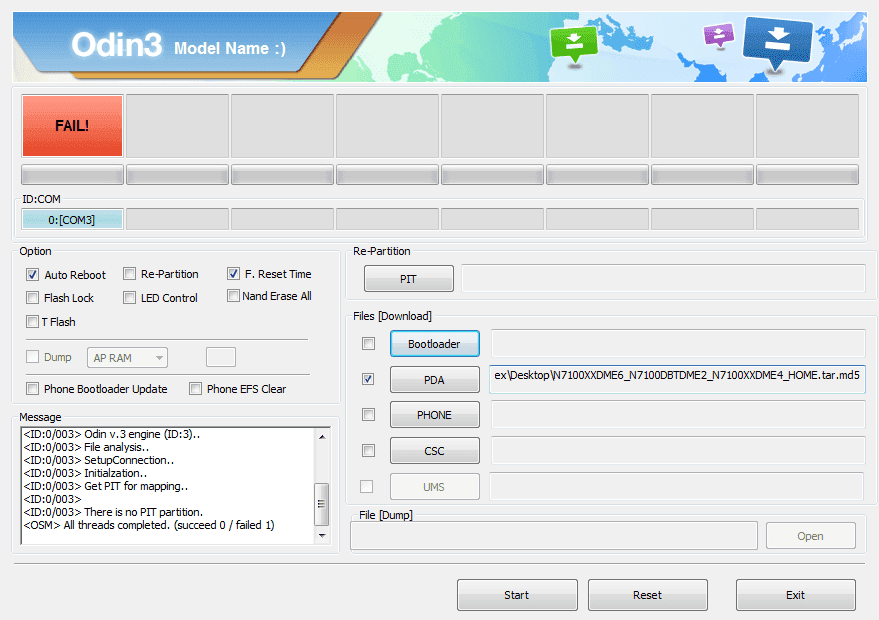Click the Message log scrollbar thumb
The height and width of the screenshot is (620, 879).
(x=322, y=504)
